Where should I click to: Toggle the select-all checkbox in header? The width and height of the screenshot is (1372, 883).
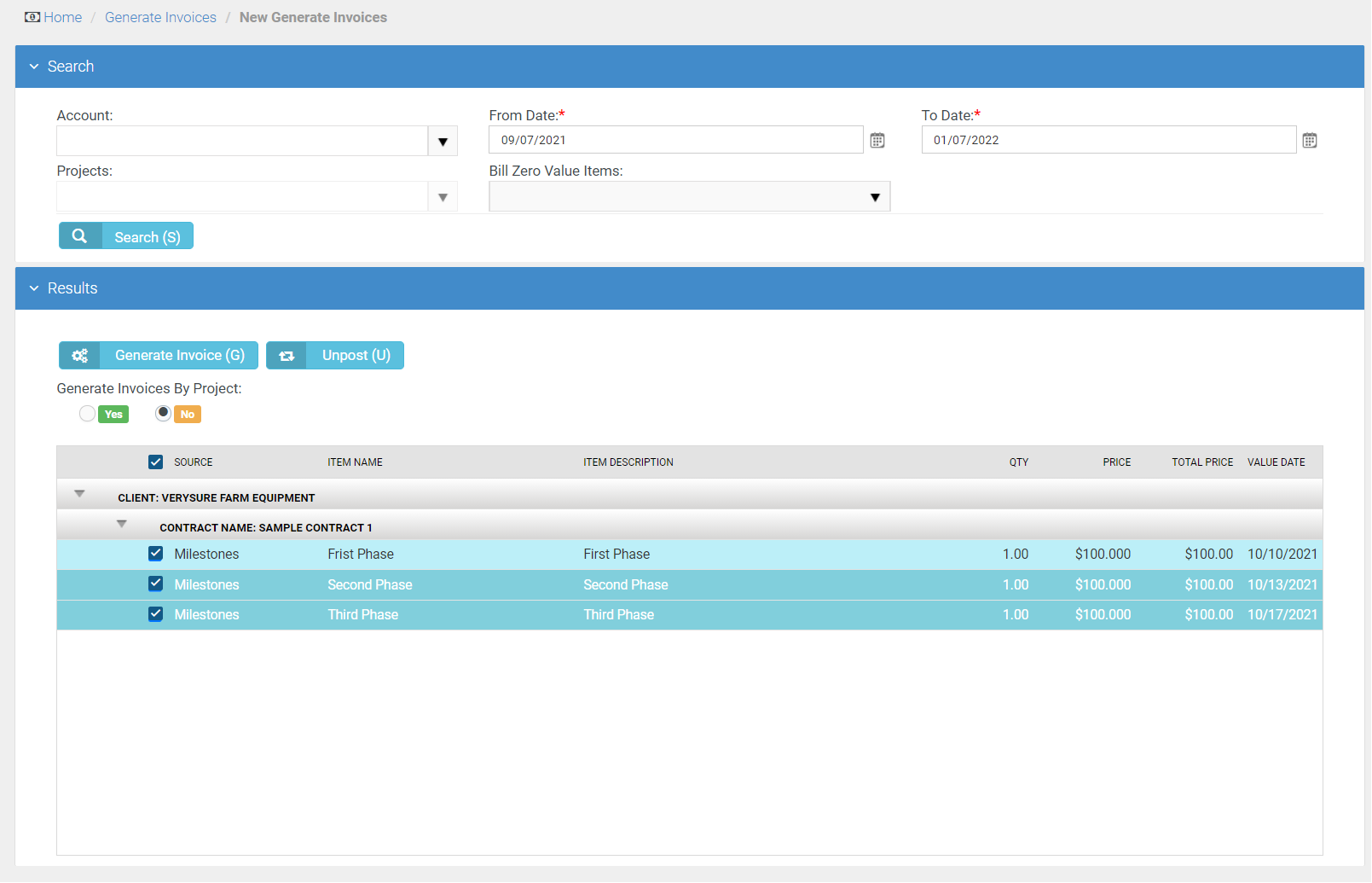(x=155, y=462)
